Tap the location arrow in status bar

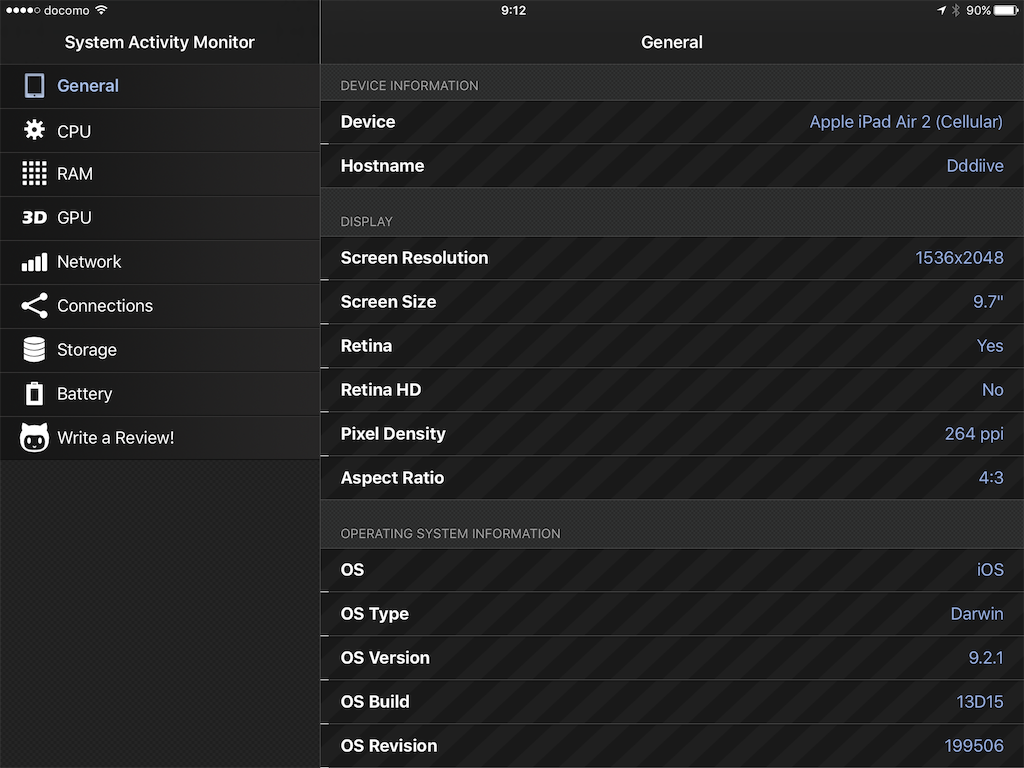pos(941,10)
